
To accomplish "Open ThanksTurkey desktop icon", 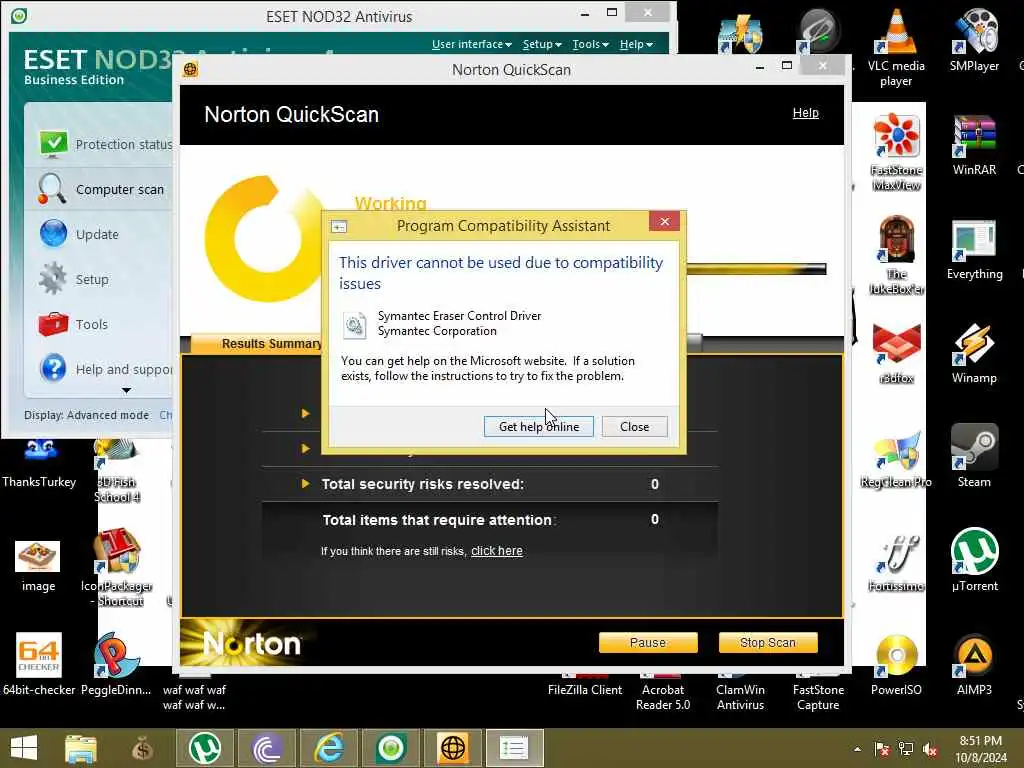I will 39,465.
